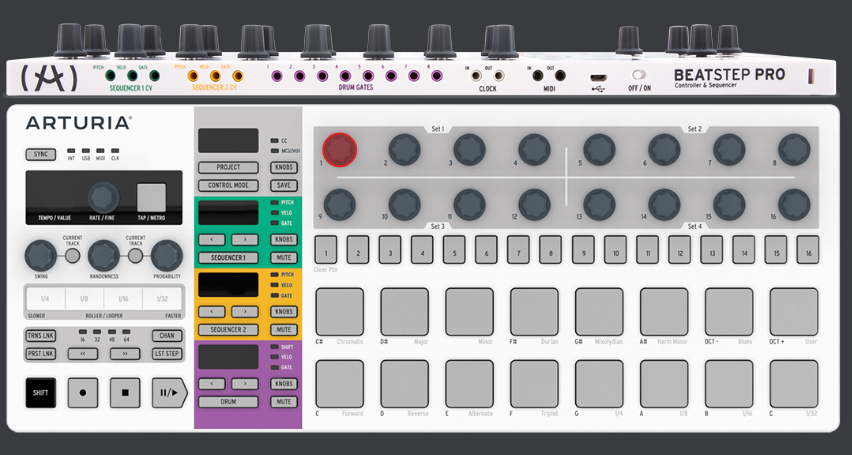This screenshot has height=455, width=852.
Task: Click encoder knob 8 in Set 2
Action: pos(794,149)
